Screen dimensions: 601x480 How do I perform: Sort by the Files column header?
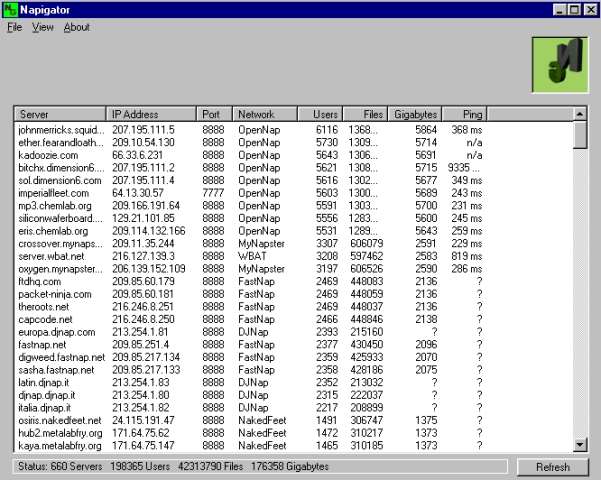point(365,114)
